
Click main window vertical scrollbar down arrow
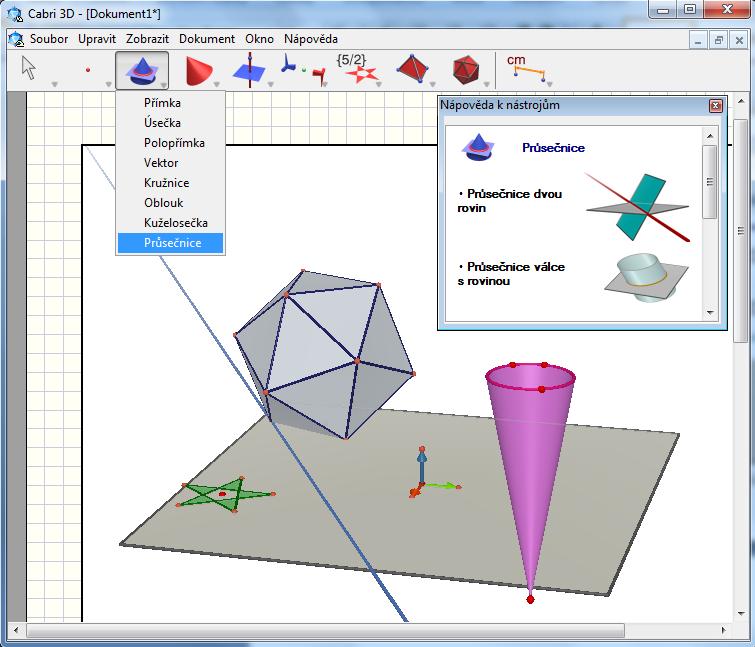tap(742, 614)
